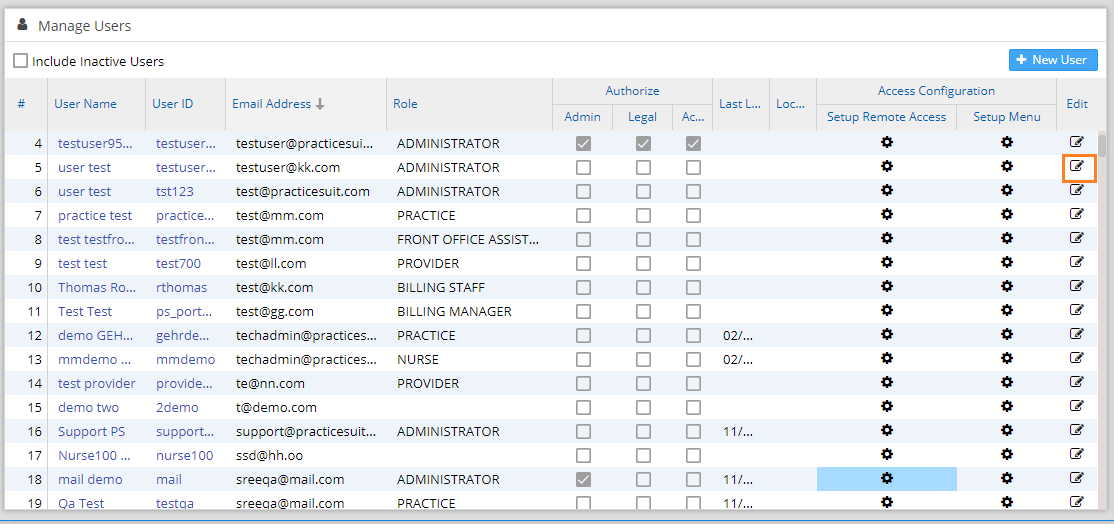
Task: Click the Role column header
Action: (x=406, y=104)
